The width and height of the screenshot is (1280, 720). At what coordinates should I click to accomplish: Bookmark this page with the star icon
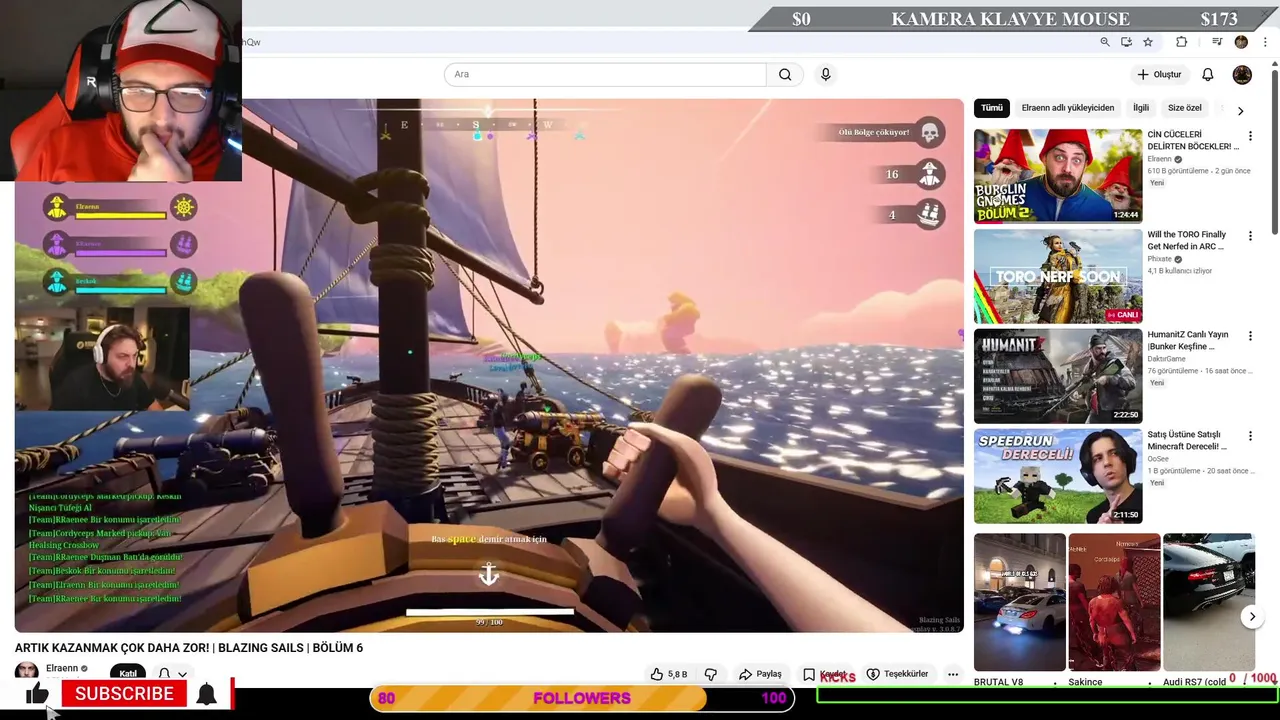(1148, 42)
